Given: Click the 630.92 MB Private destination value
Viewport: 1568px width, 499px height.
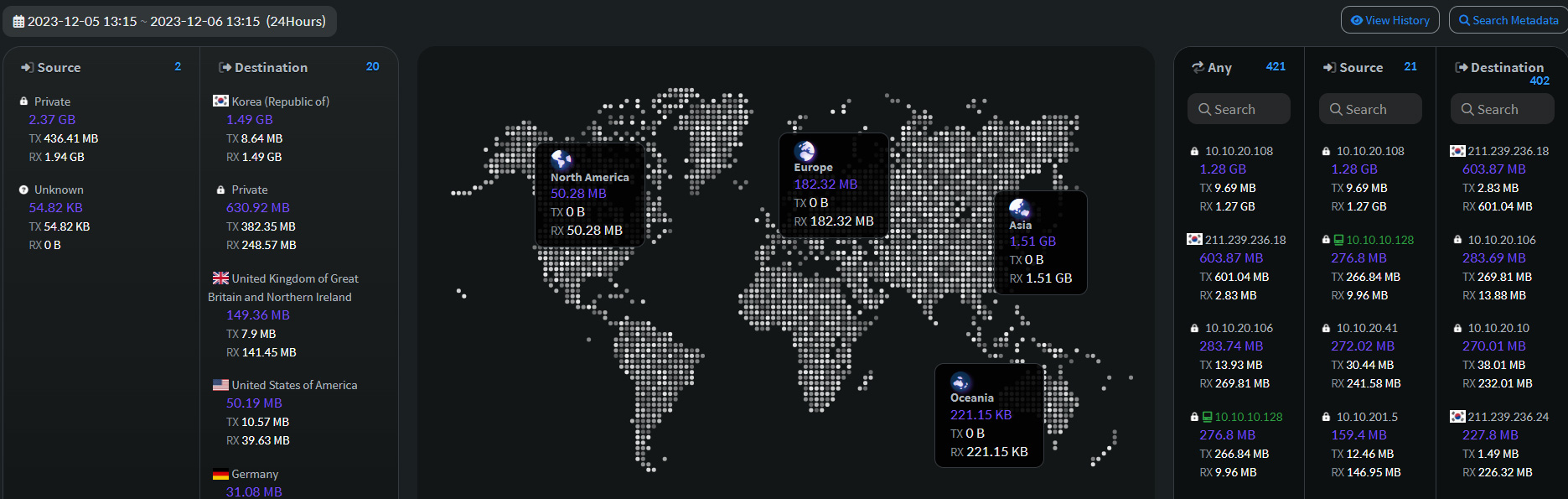Looking at the screenshot, I should [258, 208].
